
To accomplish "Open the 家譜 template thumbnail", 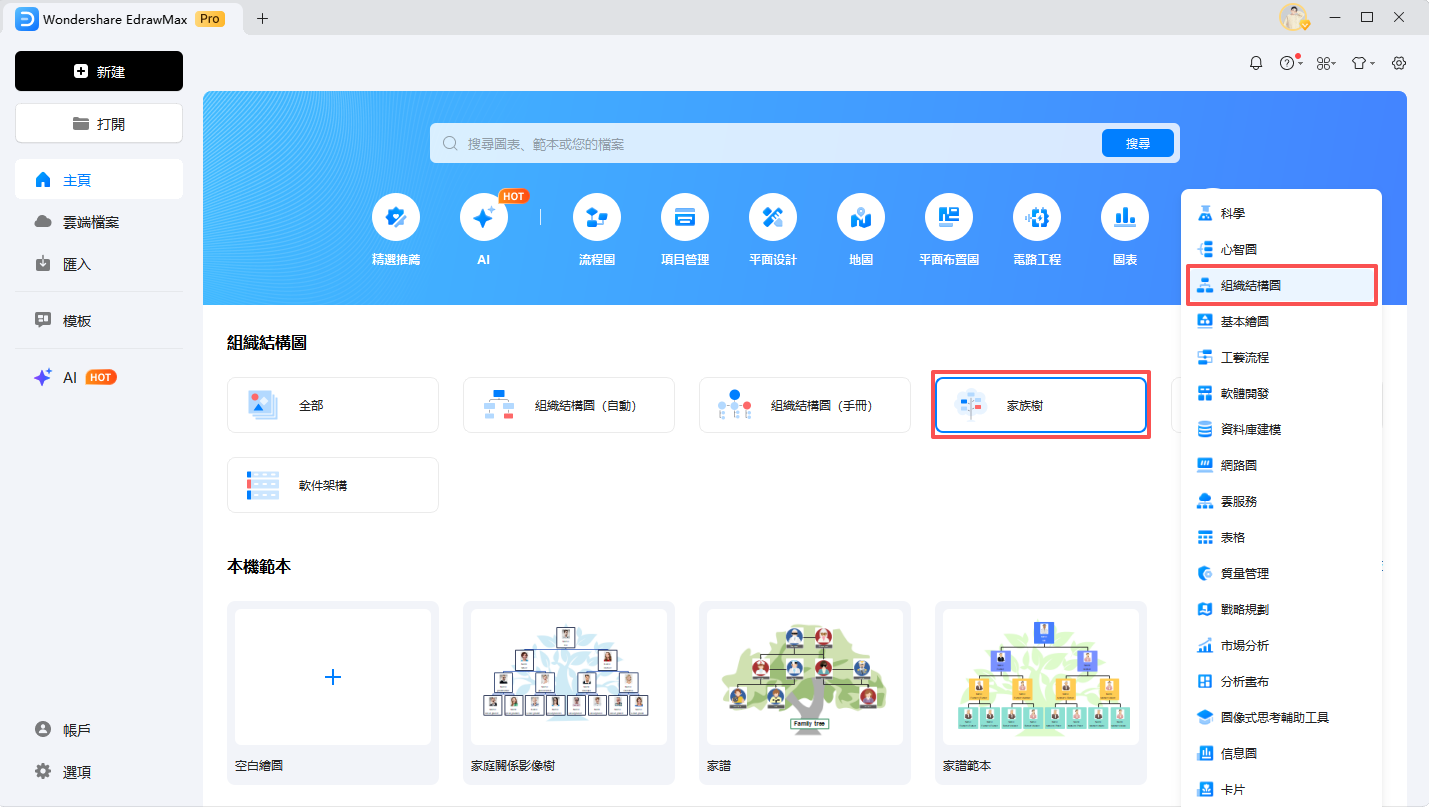I will [804, 677].
